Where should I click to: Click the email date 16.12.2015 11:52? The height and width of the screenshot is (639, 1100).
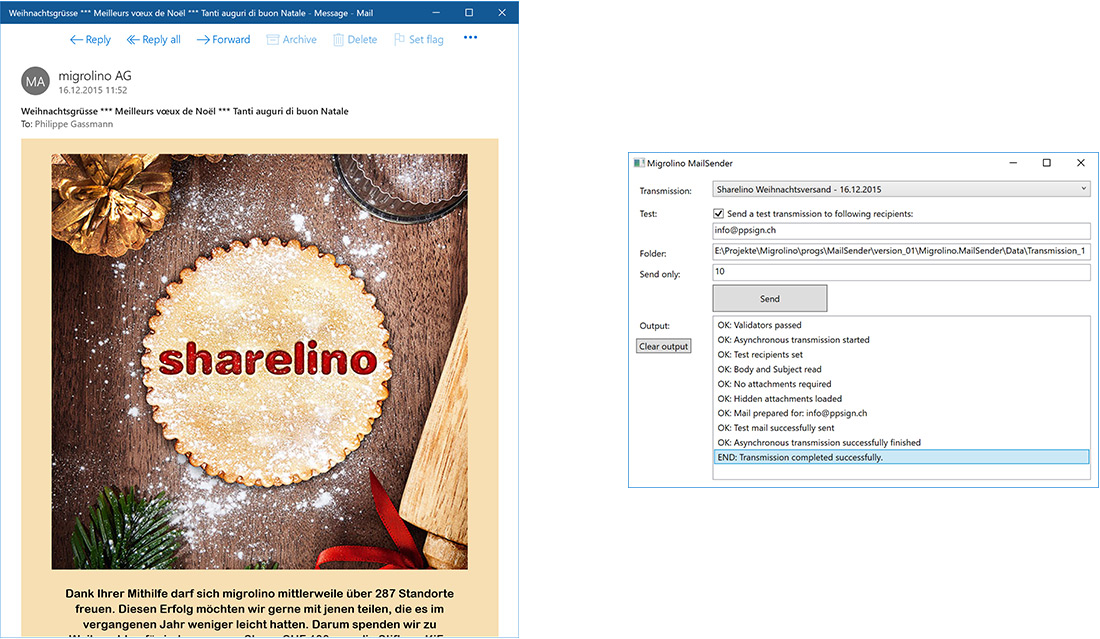click(93, 90)
